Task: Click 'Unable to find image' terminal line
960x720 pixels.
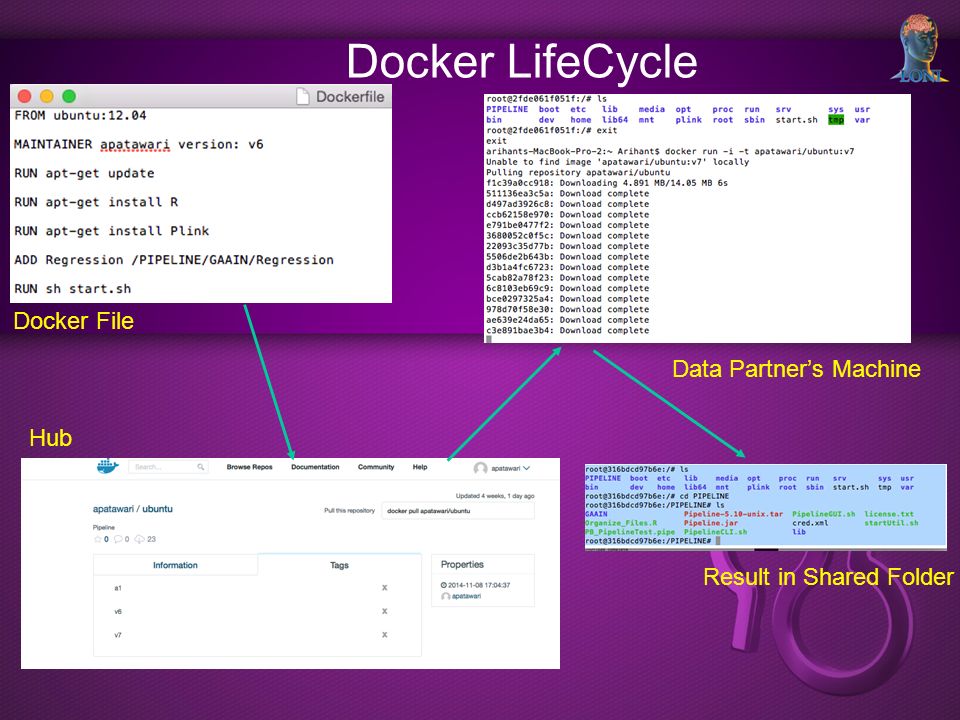Action: (617, 162)
